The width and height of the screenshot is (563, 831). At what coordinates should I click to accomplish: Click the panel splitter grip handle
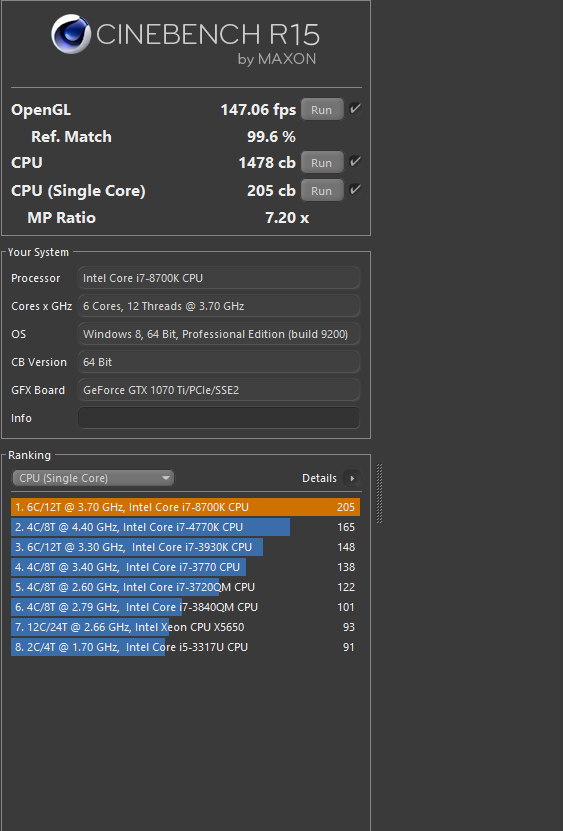tap(379, 493)
